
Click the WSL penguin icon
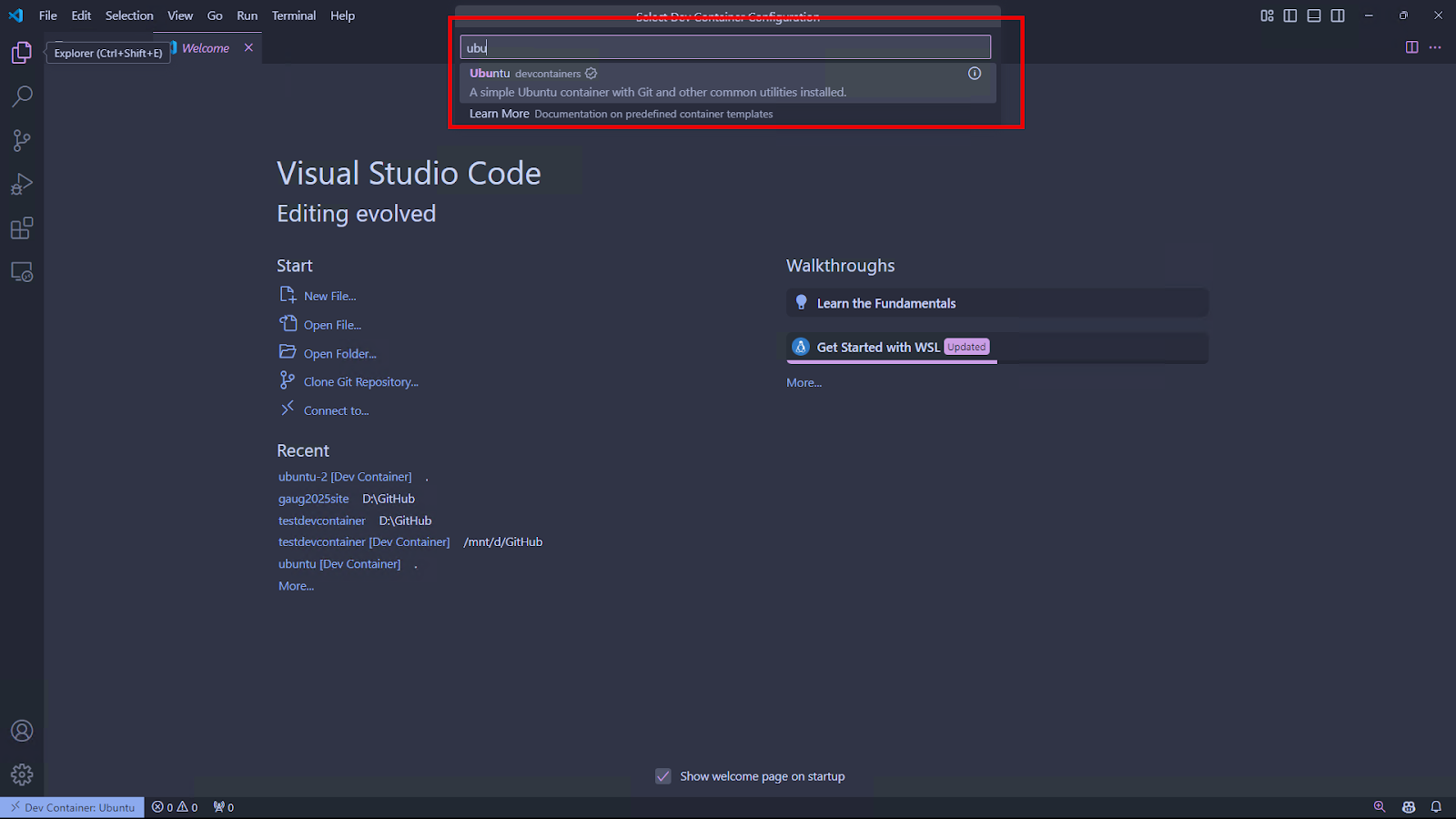click(801, 347)
